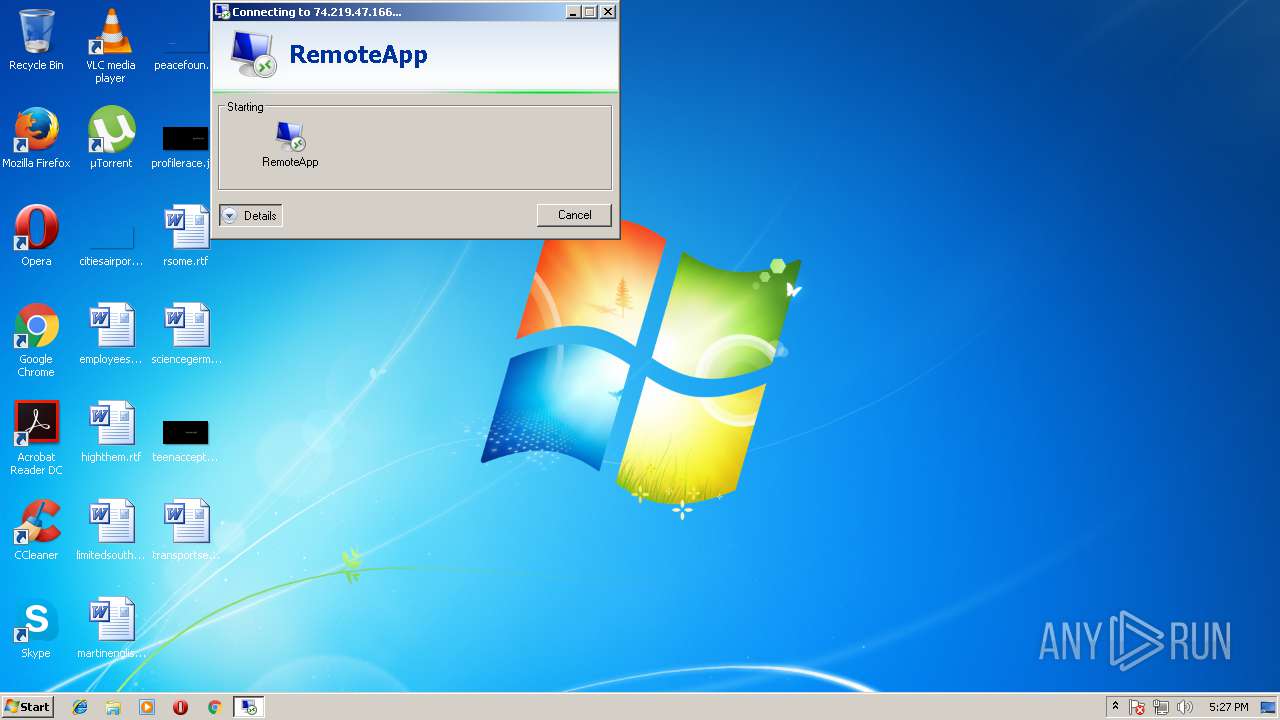Click the Show desktop button
This screenshot has width=1280, height=720.
[x=1269, y=707]
